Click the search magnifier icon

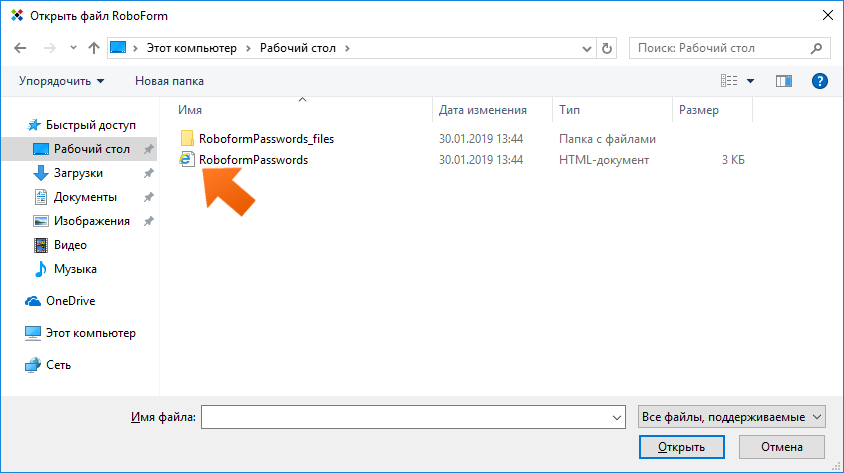coord(816,48)
